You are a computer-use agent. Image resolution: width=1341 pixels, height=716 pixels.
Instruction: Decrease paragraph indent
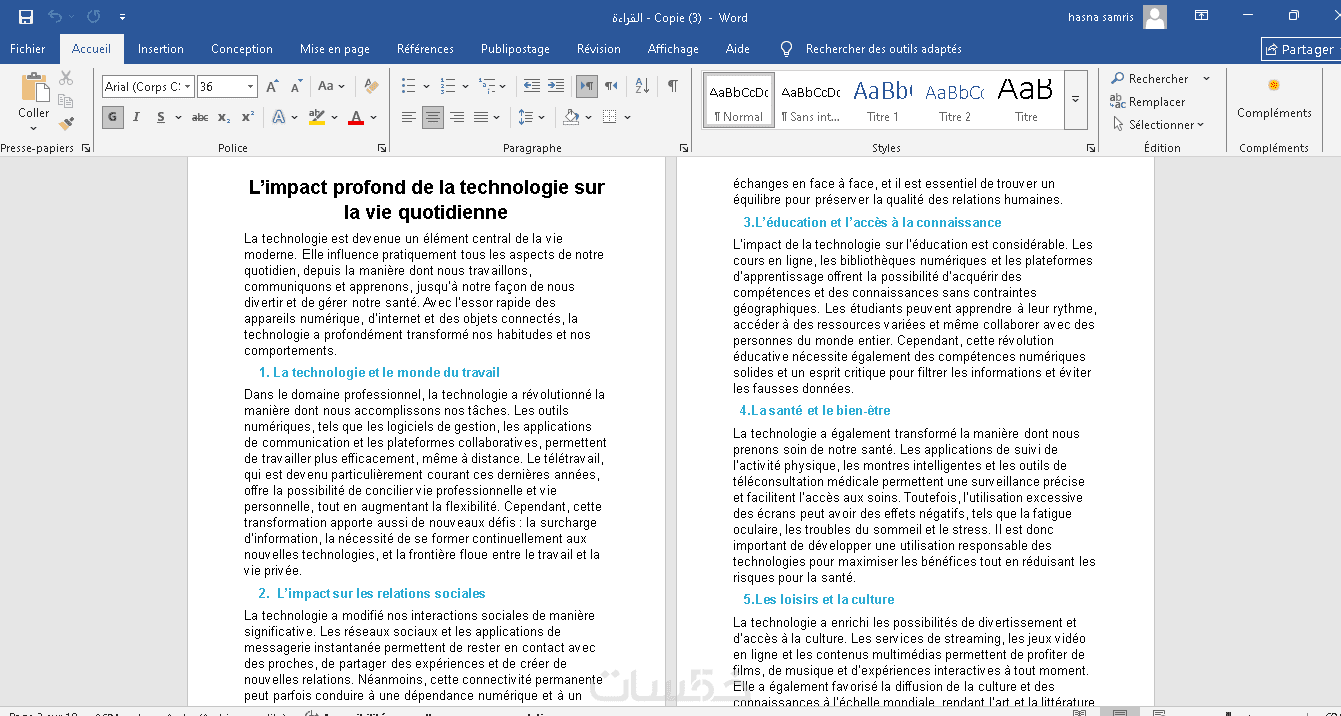coord(531,86)
